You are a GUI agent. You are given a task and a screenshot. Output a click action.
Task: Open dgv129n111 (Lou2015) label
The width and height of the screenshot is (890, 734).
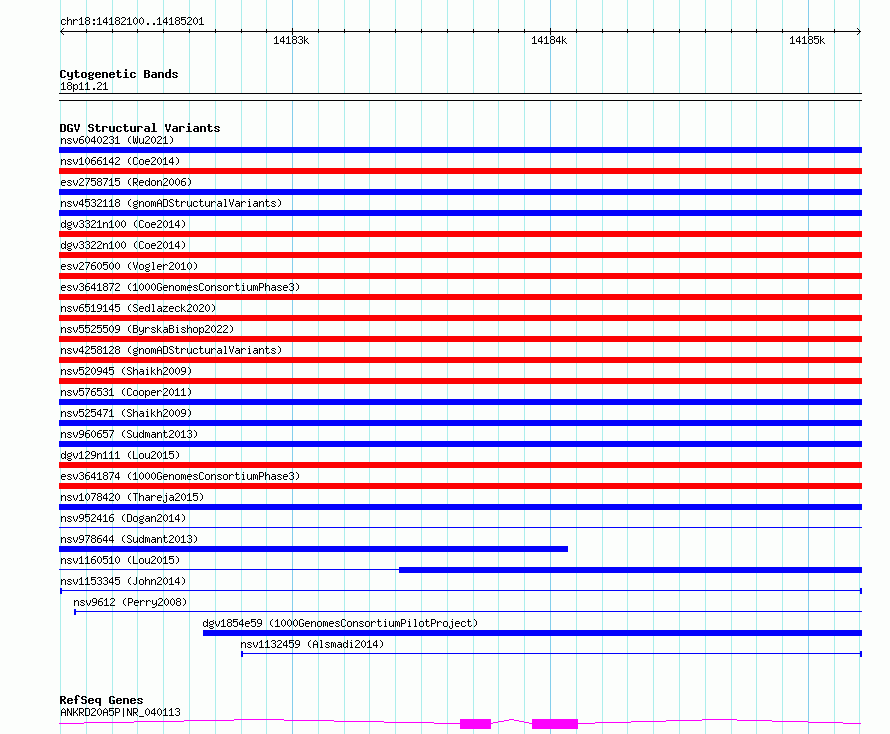[x=120, y=455]
